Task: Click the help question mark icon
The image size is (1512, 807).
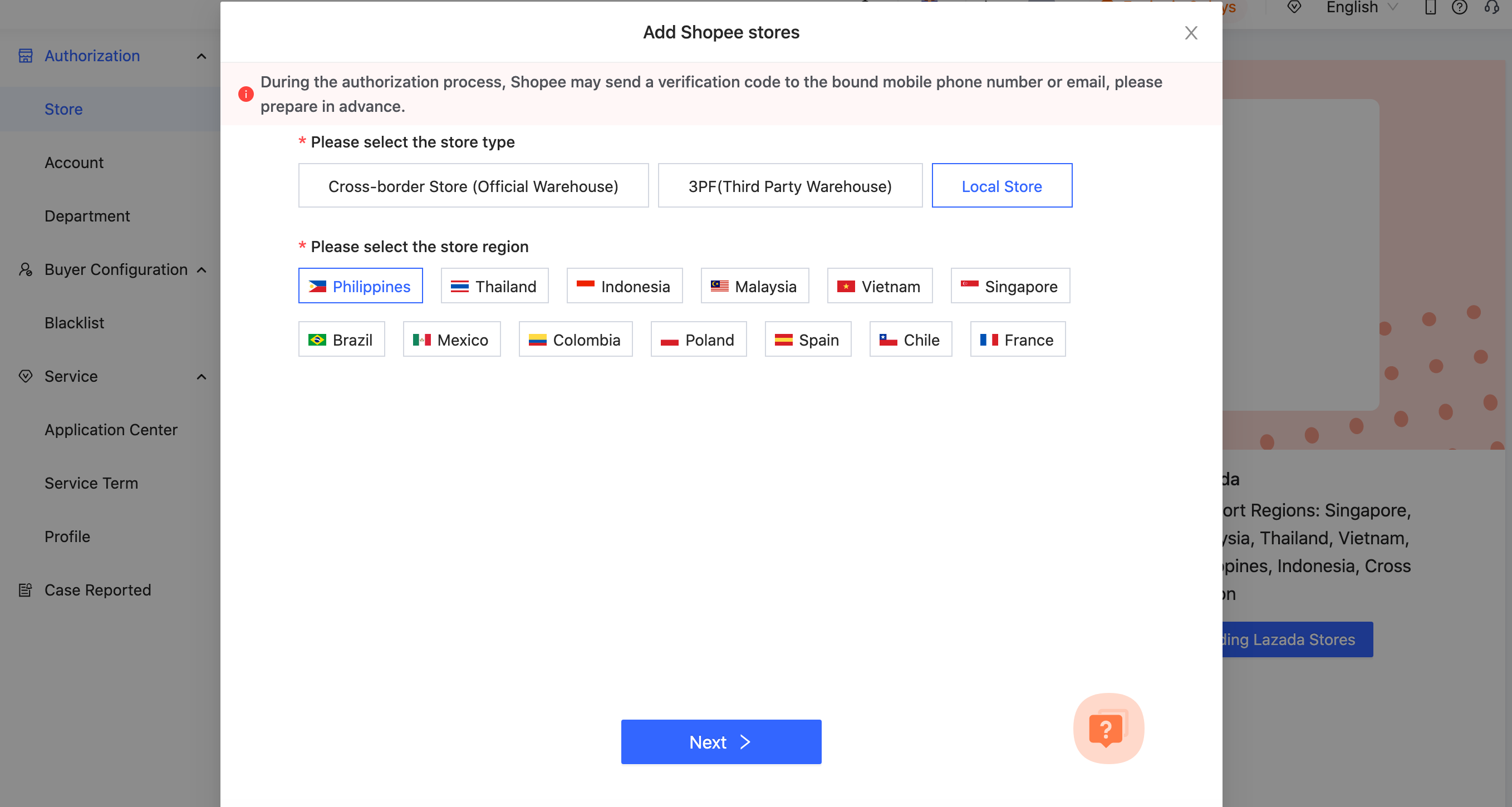Action: click(x=1461, y=8)
